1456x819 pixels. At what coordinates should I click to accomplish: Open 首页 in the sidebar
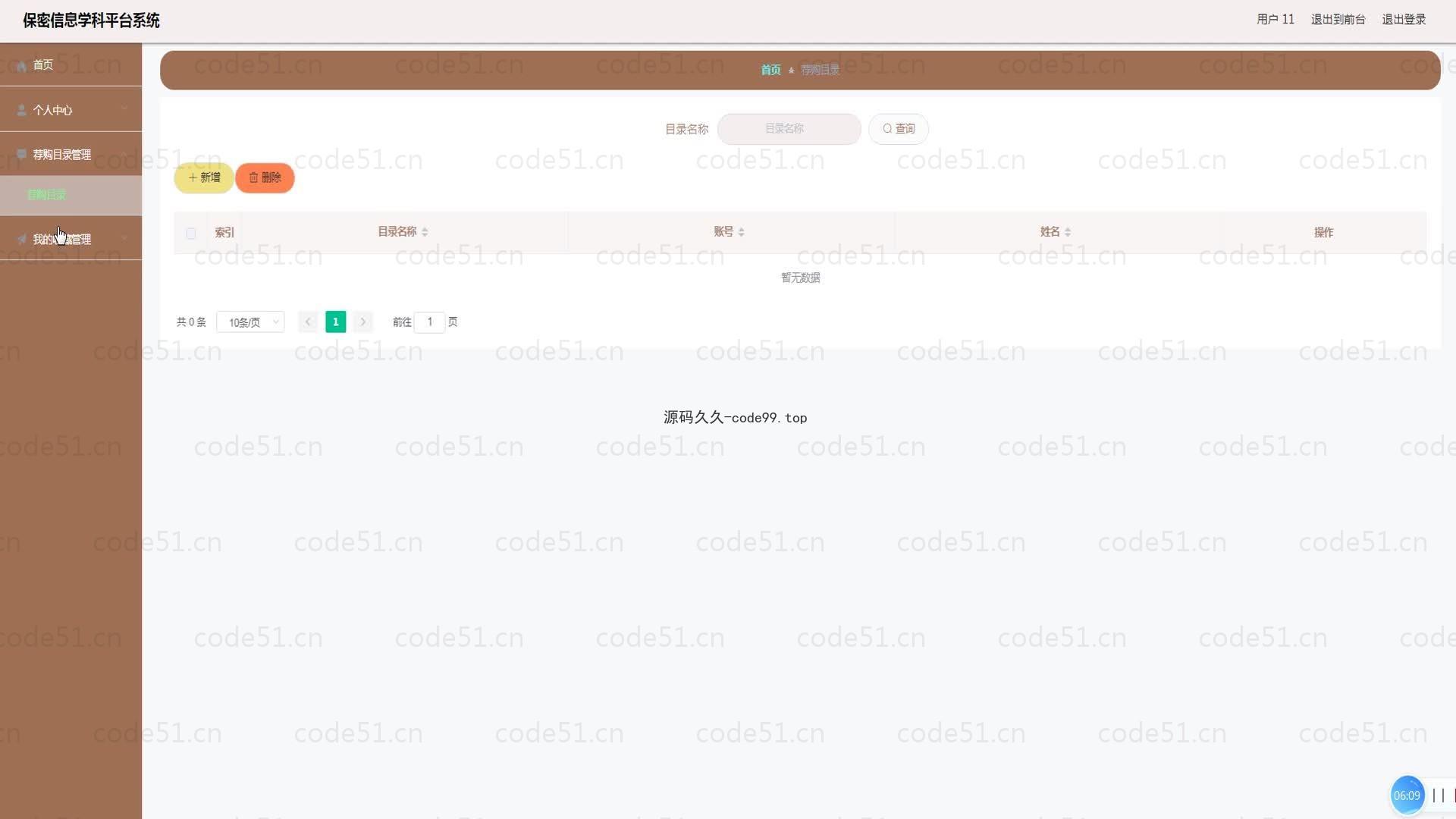click(x=71, y=64)
